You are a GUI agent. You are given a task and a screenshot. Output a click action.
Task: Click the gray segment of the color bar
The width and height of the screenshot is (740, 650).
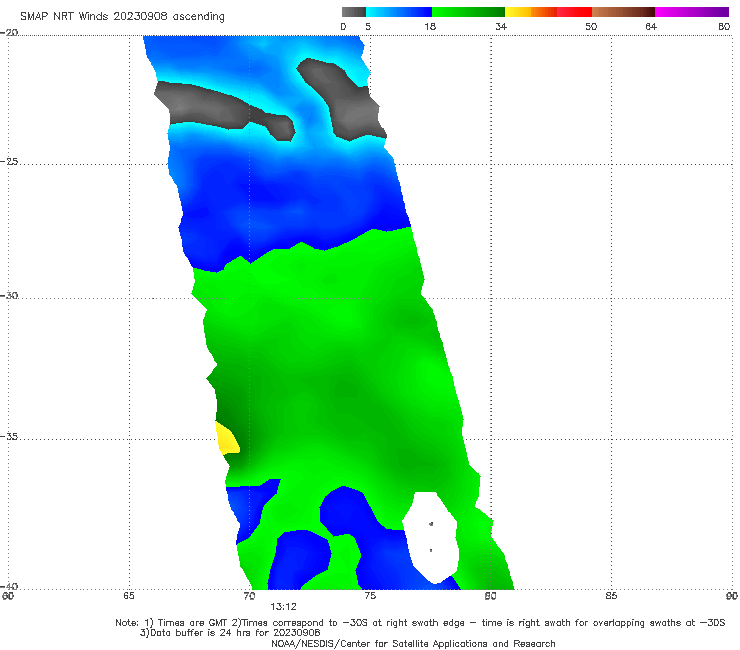[353, 12]
